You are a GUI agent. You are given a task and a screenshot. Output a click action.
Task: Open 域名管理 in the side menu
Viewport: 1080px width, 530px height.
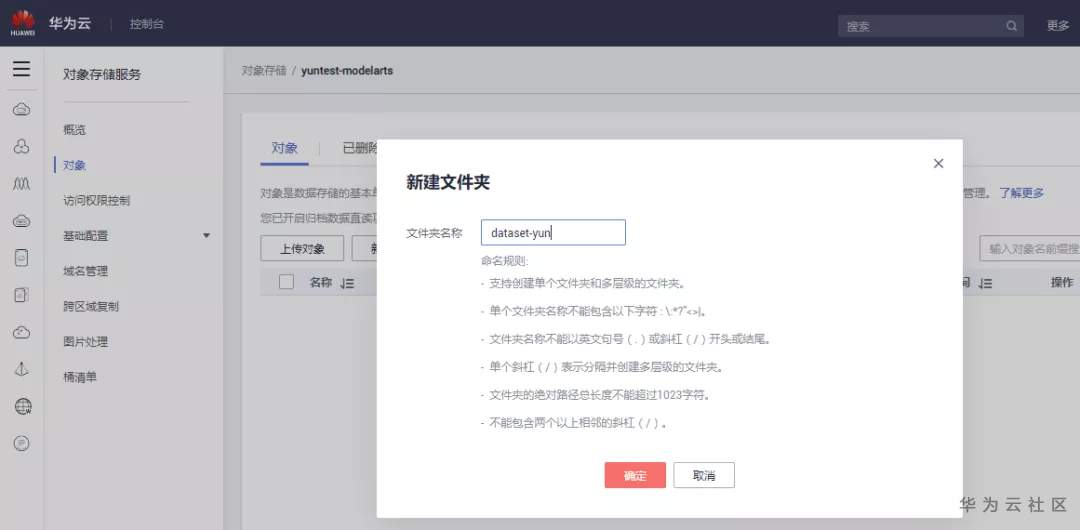tap(85, 271)
